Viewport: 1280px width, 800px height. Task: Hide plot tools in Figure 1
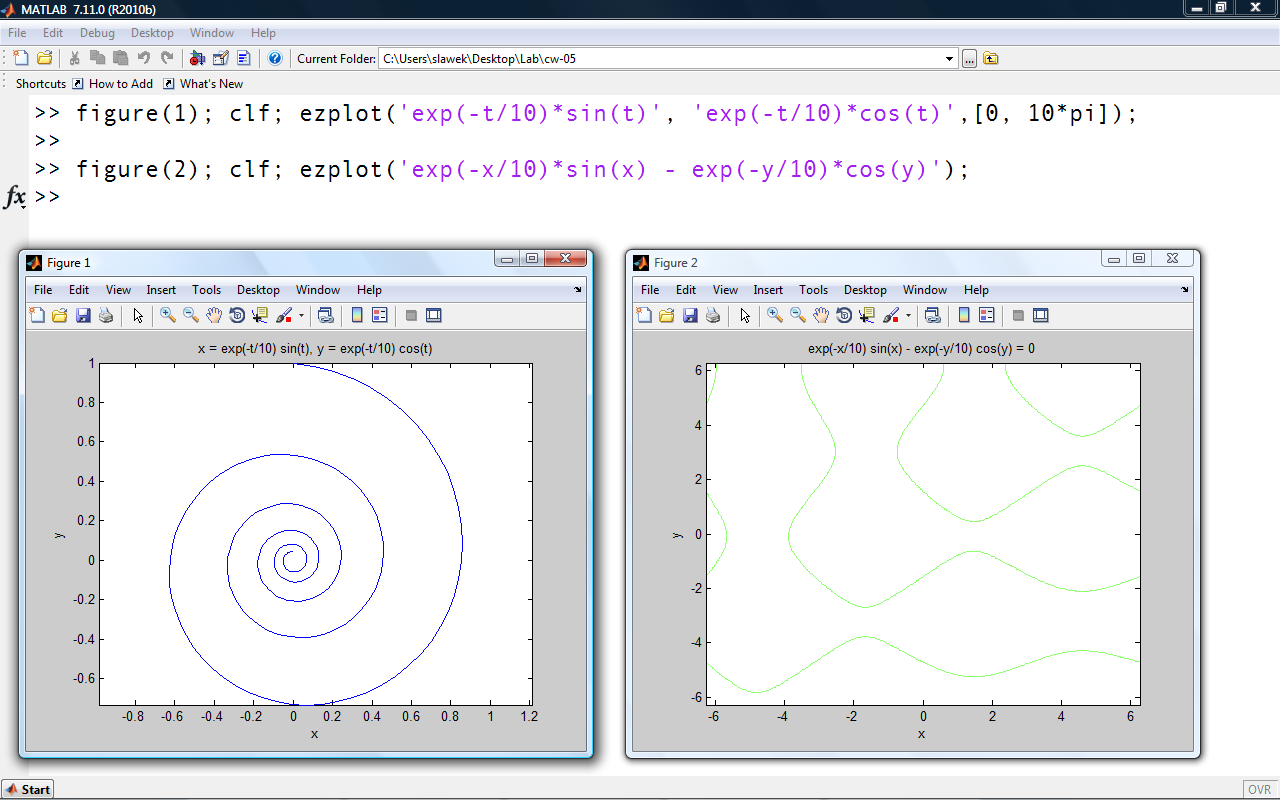tap(411, 316)
